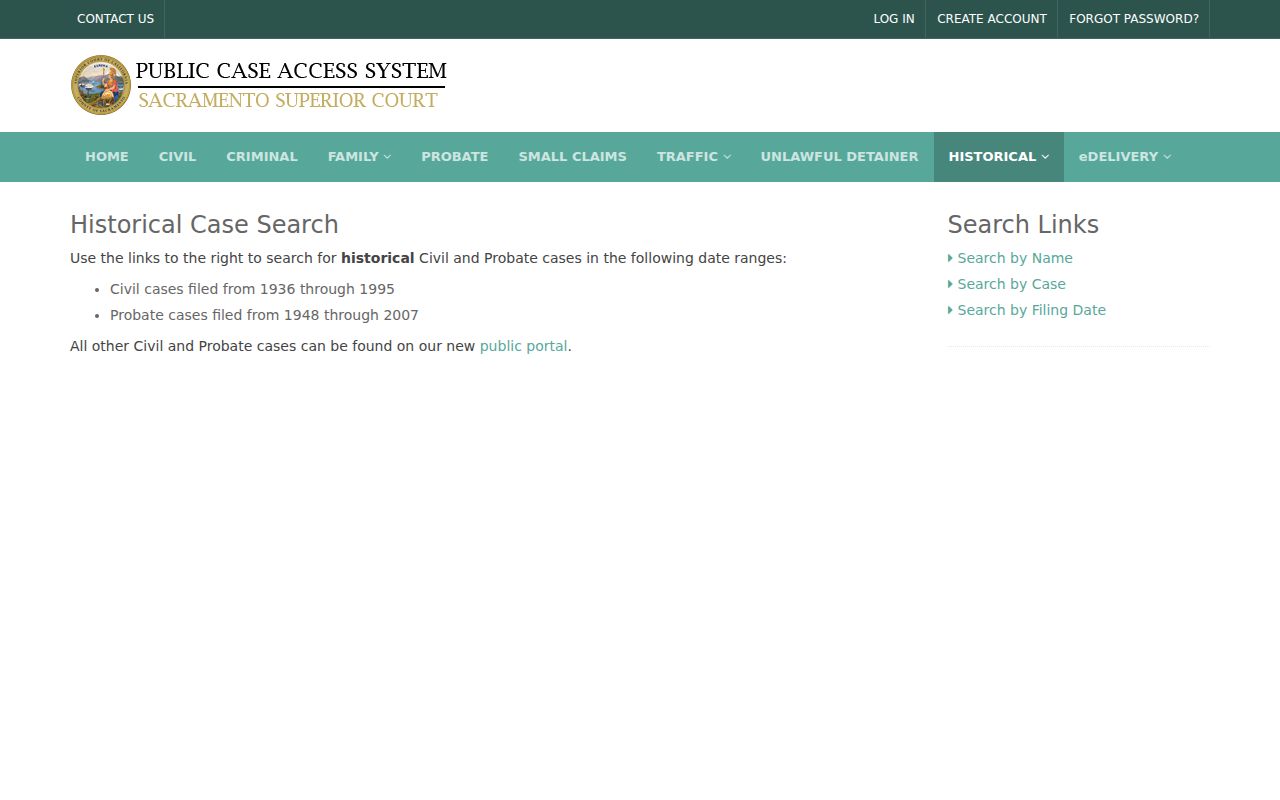Open the Probate menu item
Image resolution: width=1280 pixels, height=800 pixels.
click(455, 157)
